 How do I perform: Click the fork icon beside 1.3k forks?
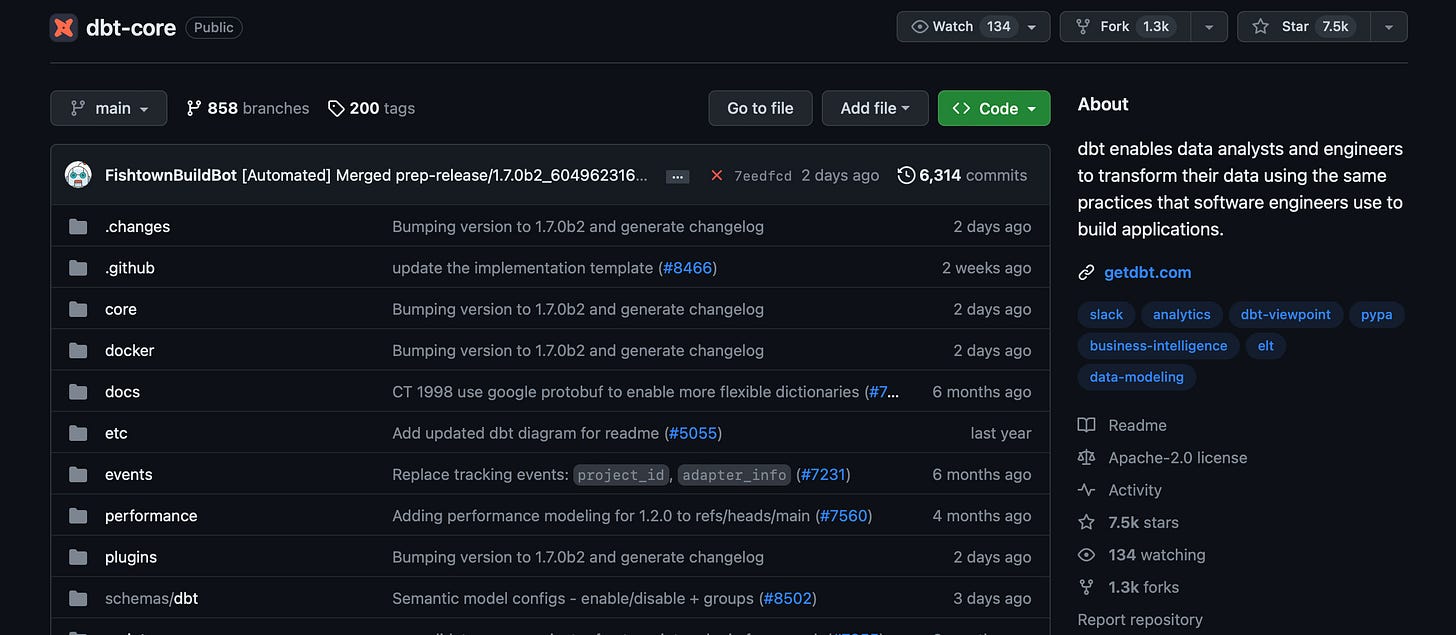[1086, 587]
